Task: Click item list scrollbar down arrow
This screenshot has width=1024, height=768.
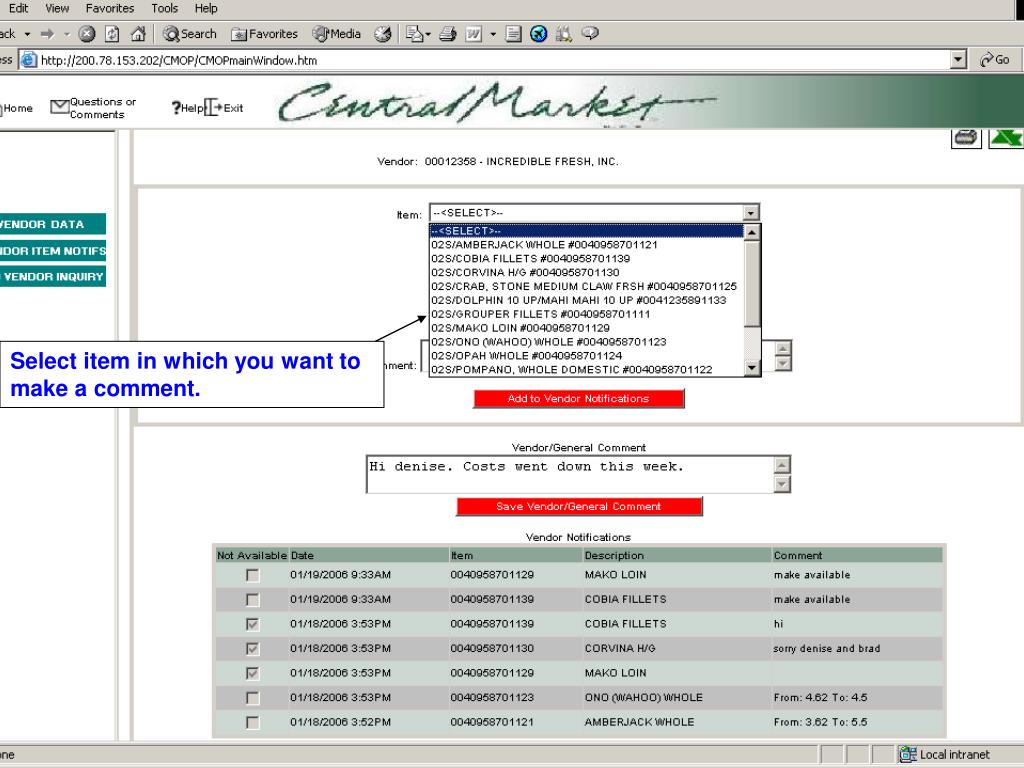Action: coord(752,368)
